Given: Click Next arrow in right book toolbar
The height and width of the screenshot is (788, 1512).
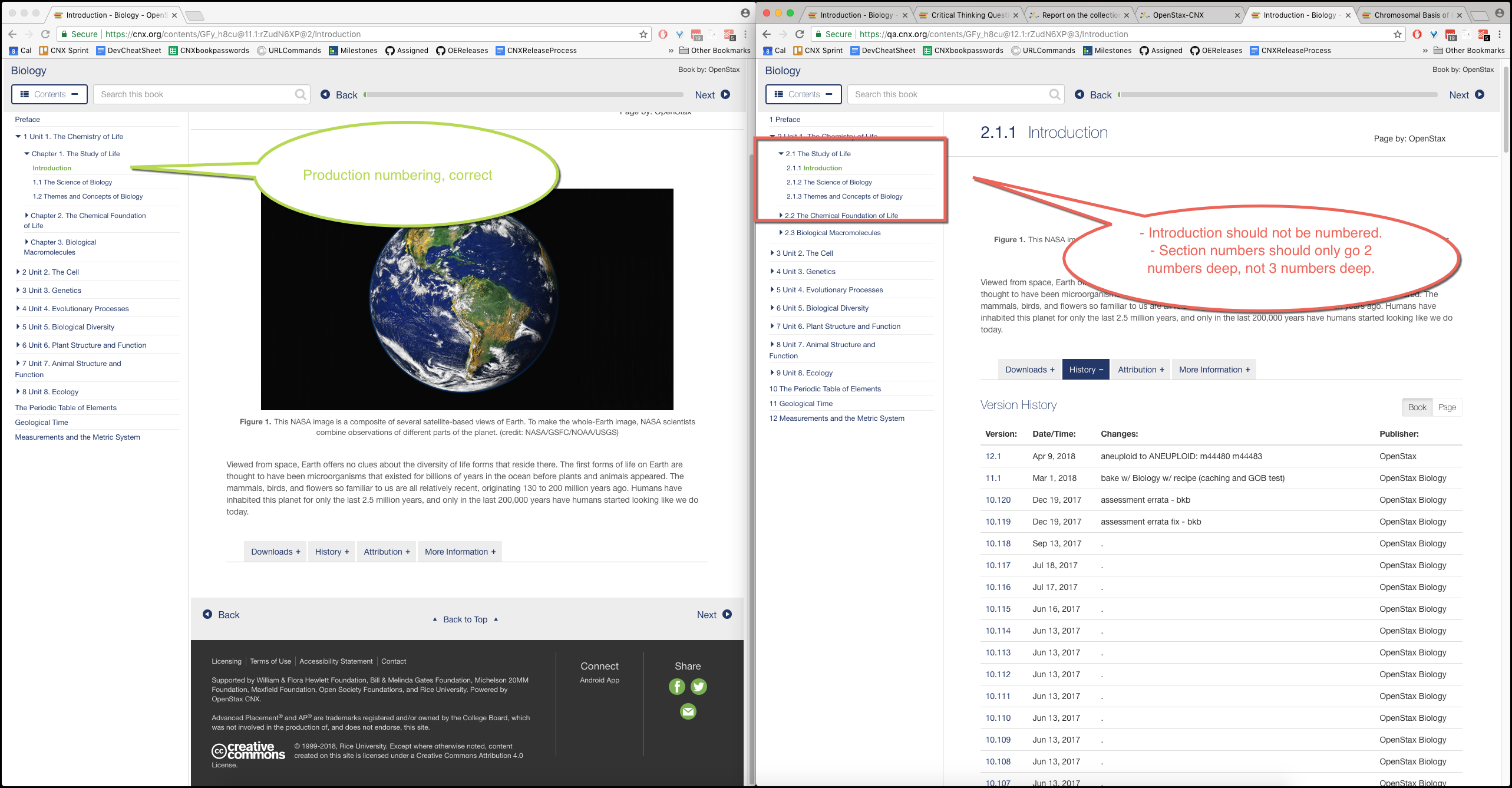Looking at the screenshot, I should (x=1480, y=94).
